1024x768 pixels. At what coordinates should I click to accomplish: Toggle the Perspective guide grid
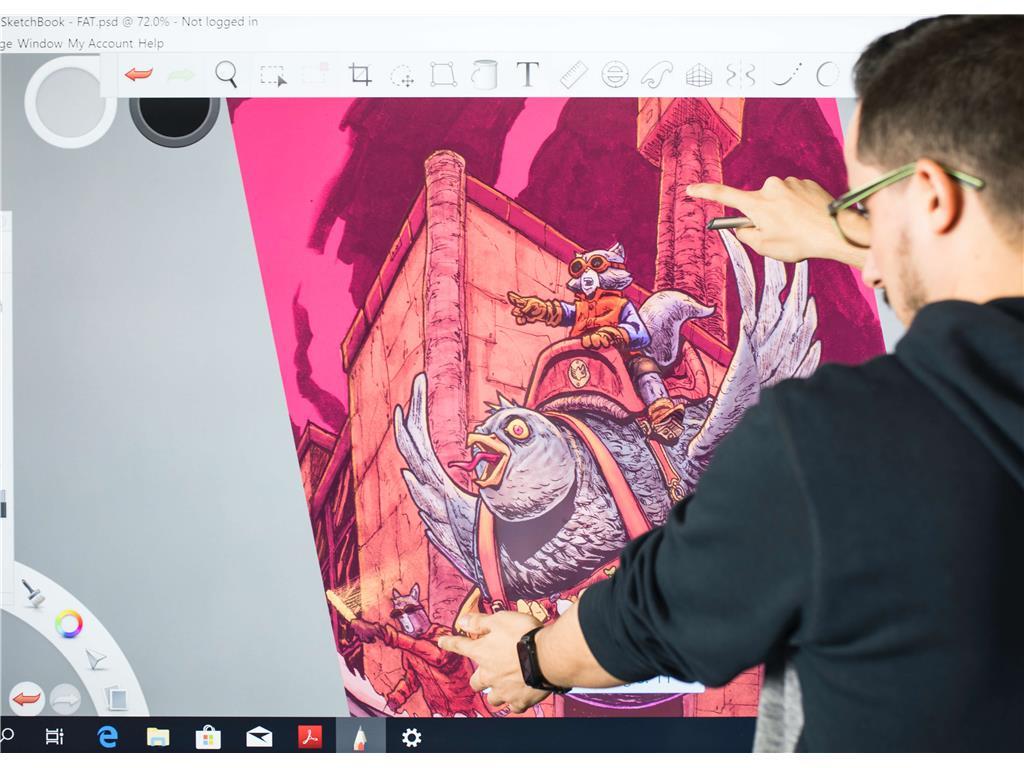click(699, 75)
